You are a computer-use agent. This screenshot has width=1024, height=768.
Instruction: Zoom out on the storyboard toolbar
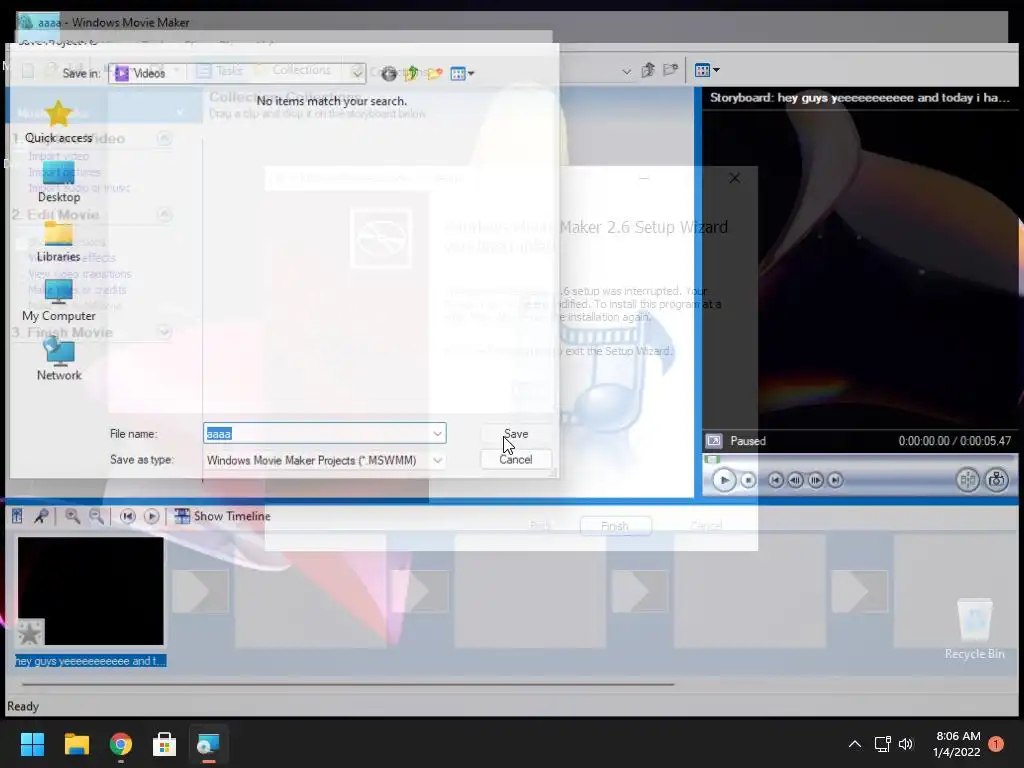point(96,516)
